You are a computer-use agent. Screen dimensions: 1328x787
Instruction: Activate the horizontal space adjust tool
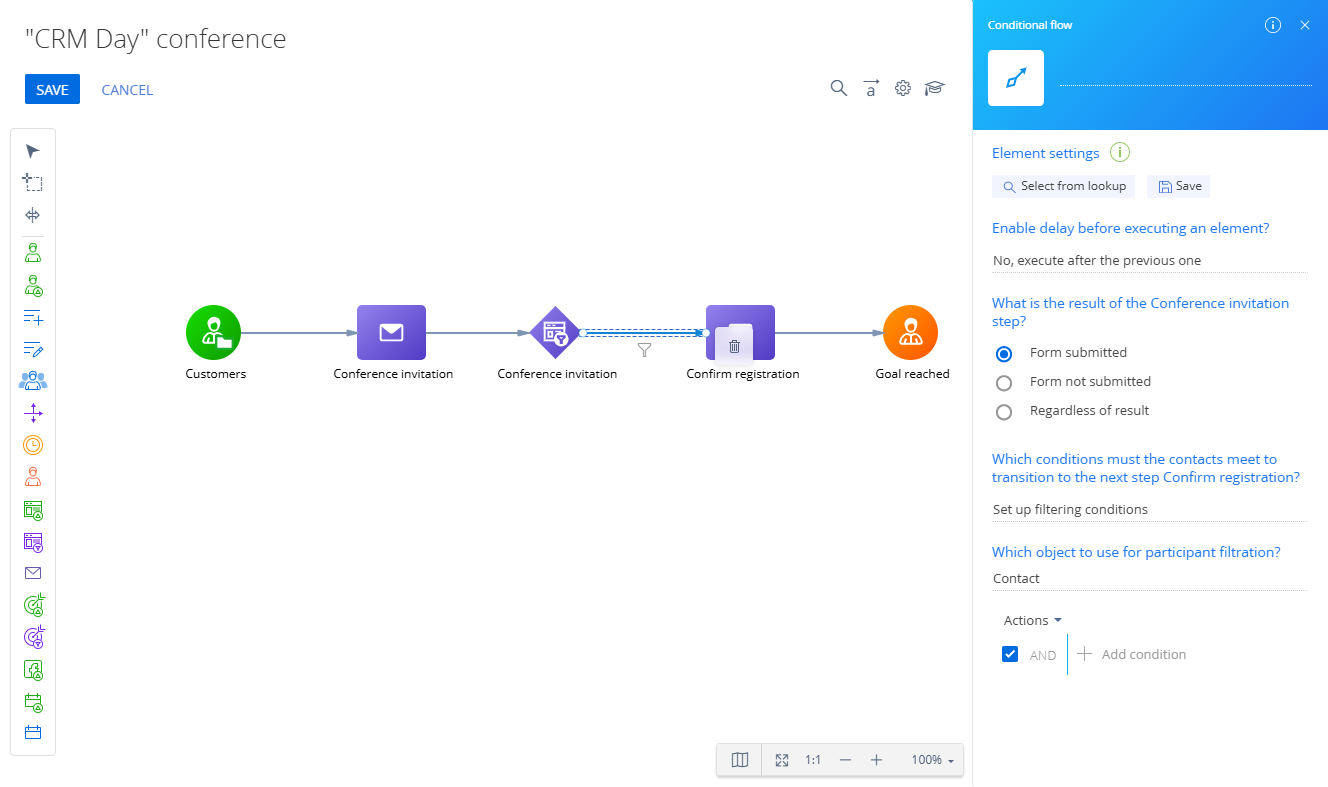tap(33, 215)
